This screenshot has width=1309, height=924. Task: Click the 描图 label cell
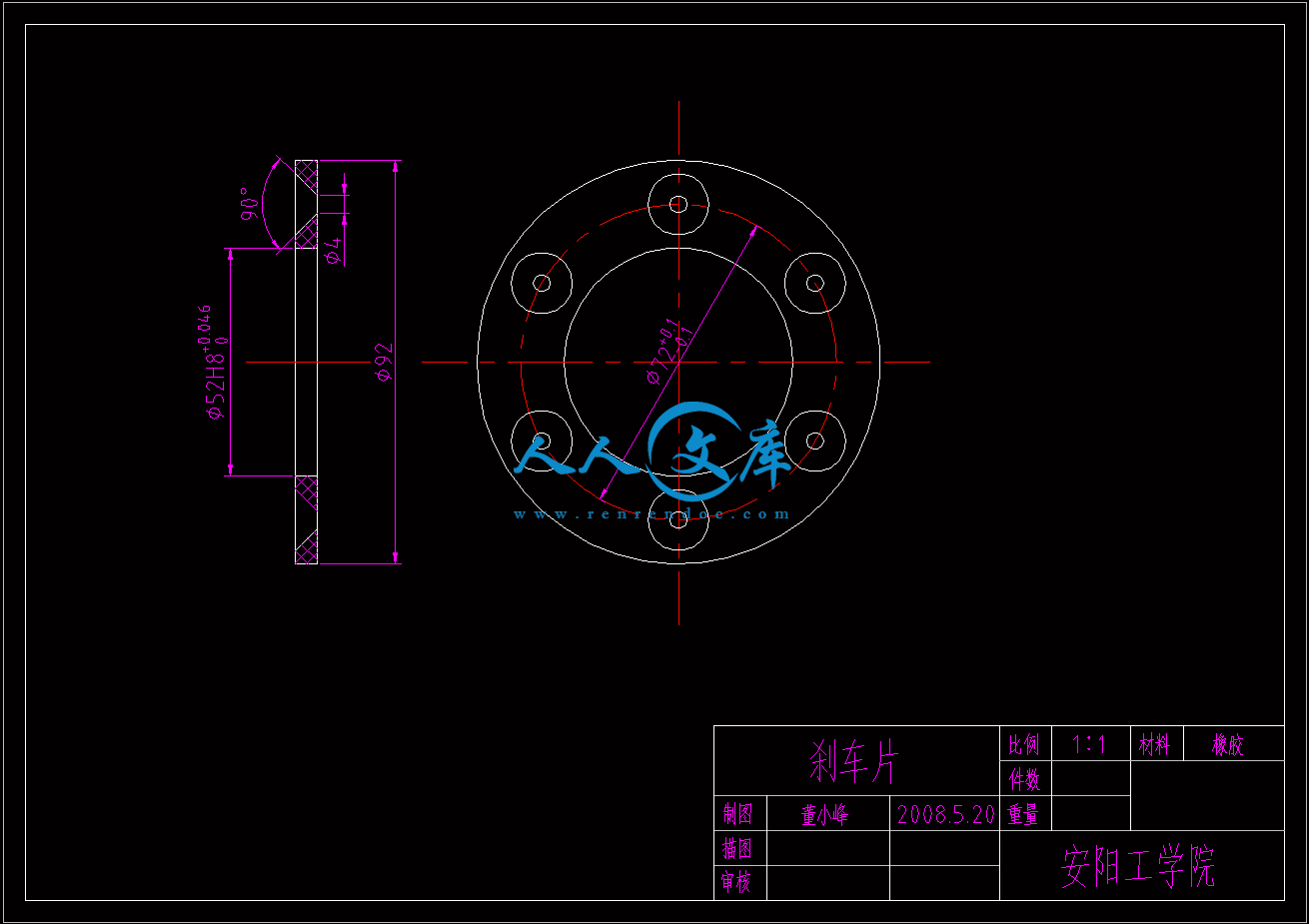(x=737, y=849)
